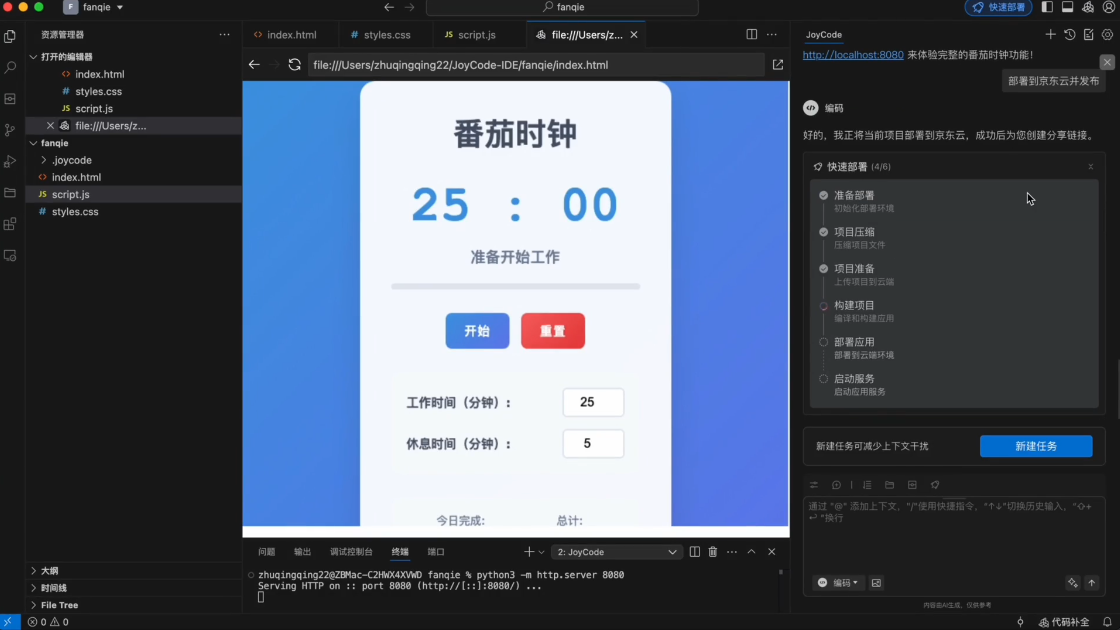Start a new JoyCode chat with plus icon

[x=1050, y=34]
